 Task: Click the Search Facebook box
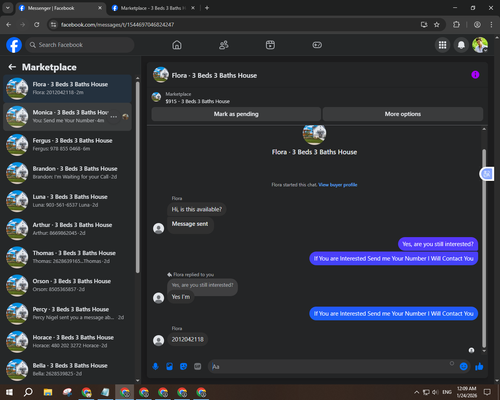point(80,45)
